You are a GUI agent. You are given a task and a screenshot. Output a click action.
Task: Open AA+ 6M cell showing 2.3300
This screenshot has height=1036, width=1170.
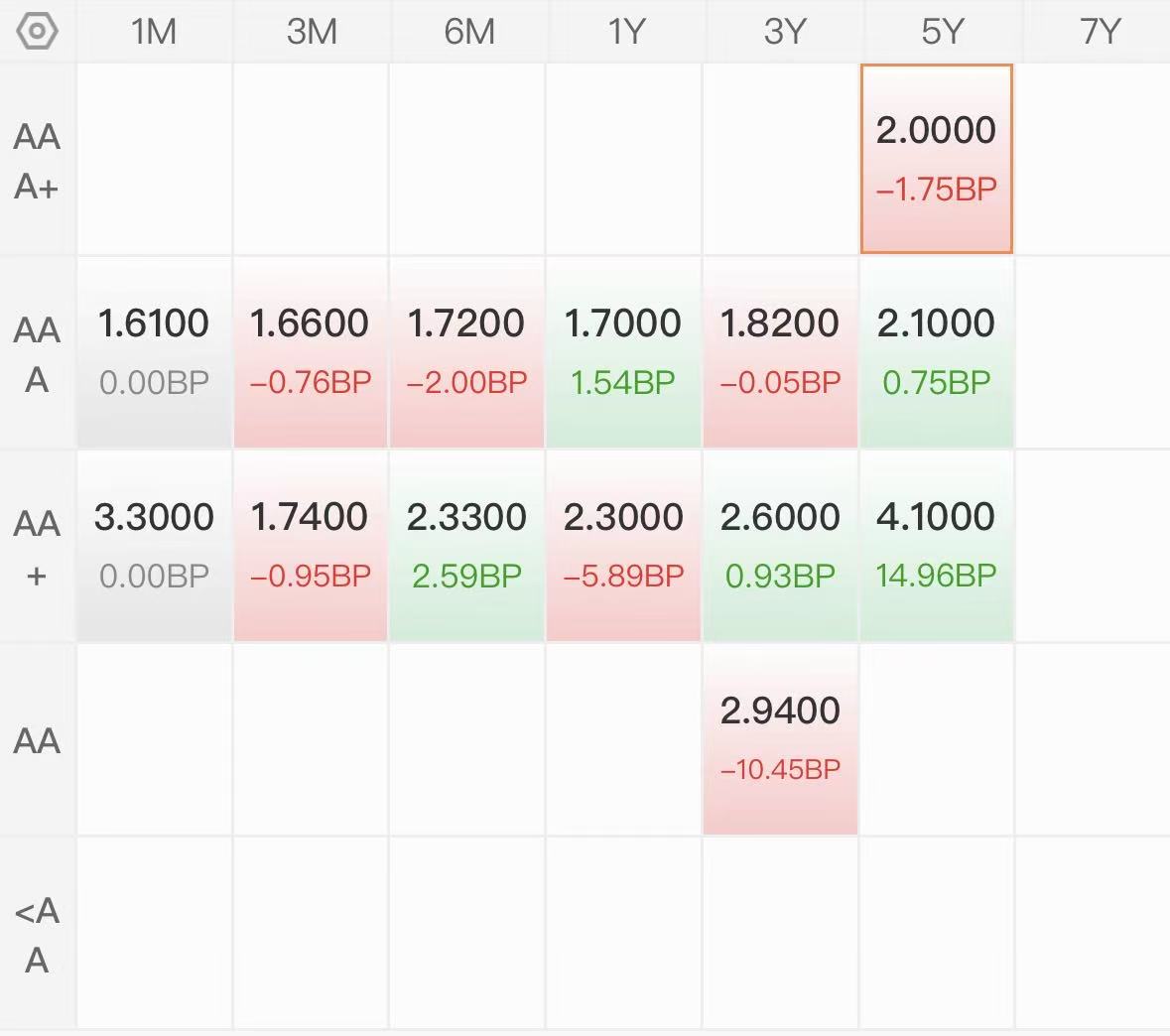(x=467, y=546)
